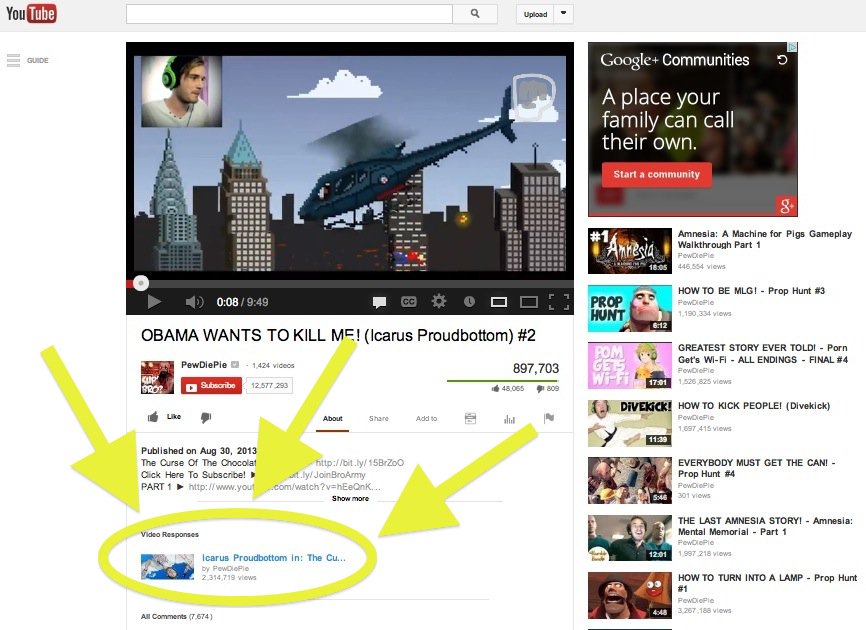The image size is (866, 630).
Task: Click the video response thumbnail
Action: pyautogui.click(x=167, y=567)
